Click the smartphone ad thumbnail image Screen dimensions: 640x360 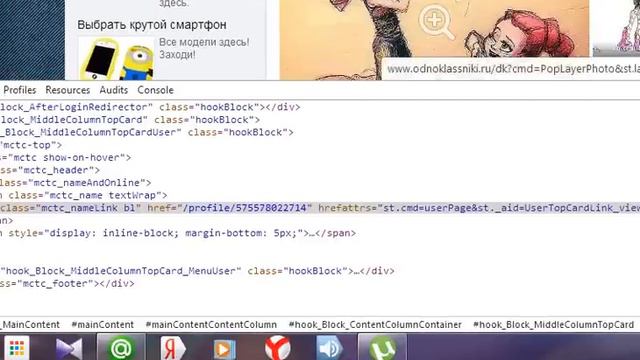tap(117, 58)
